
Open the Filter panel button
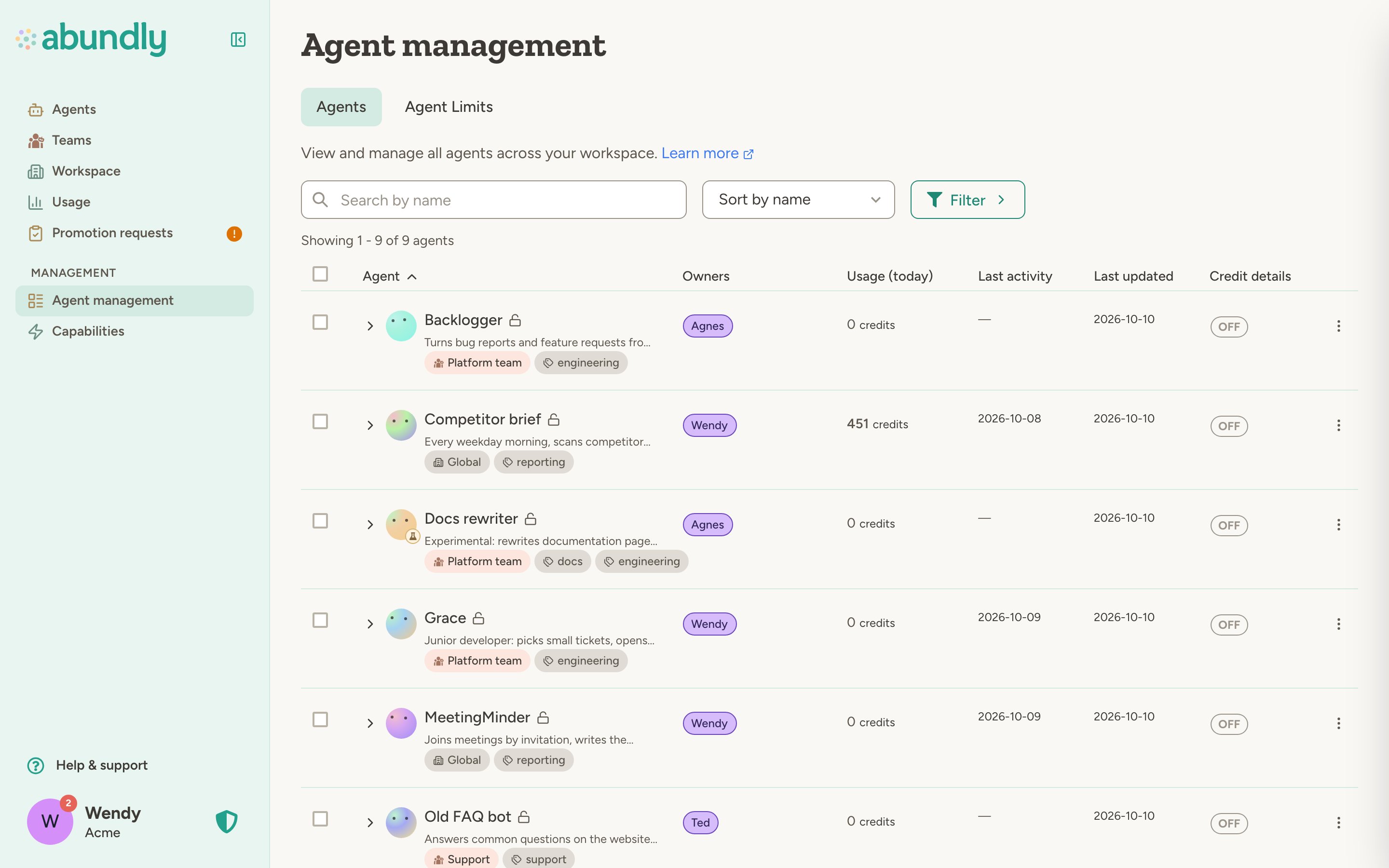(x=967, y=200)
